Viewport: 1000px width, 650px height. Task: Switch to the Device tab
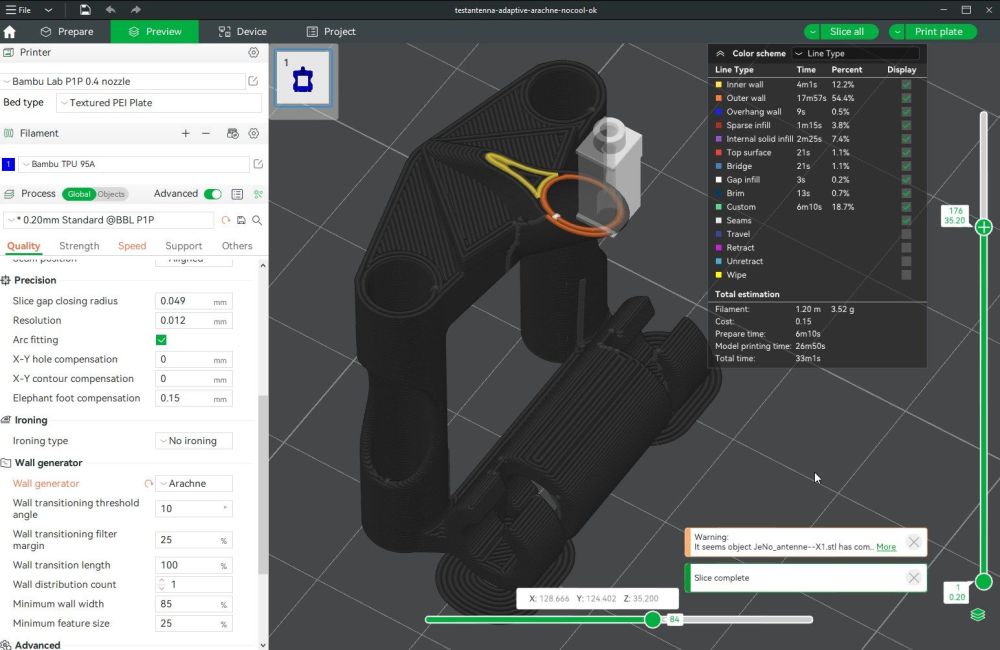(242, 32)
